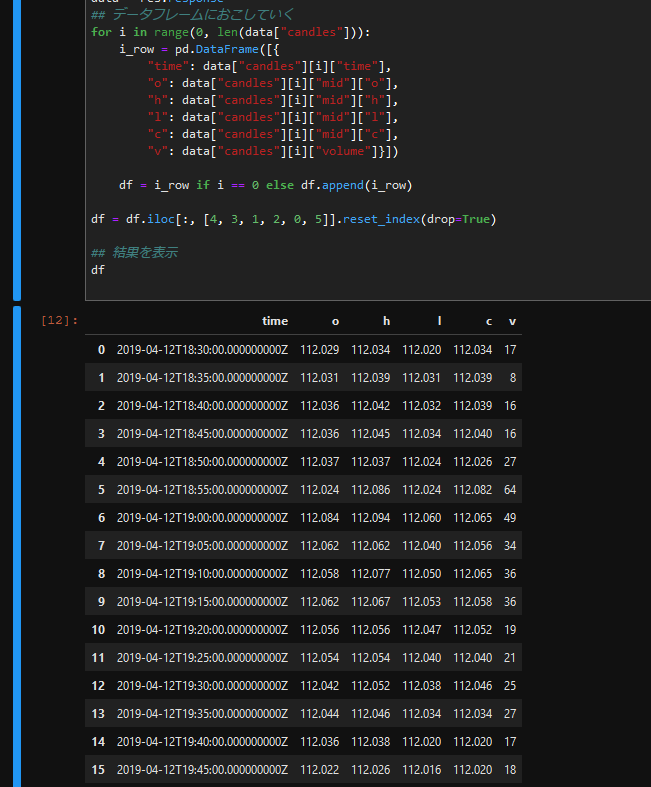Click volume value 34 in row 7
651x787 pixels.
[510, 546]
